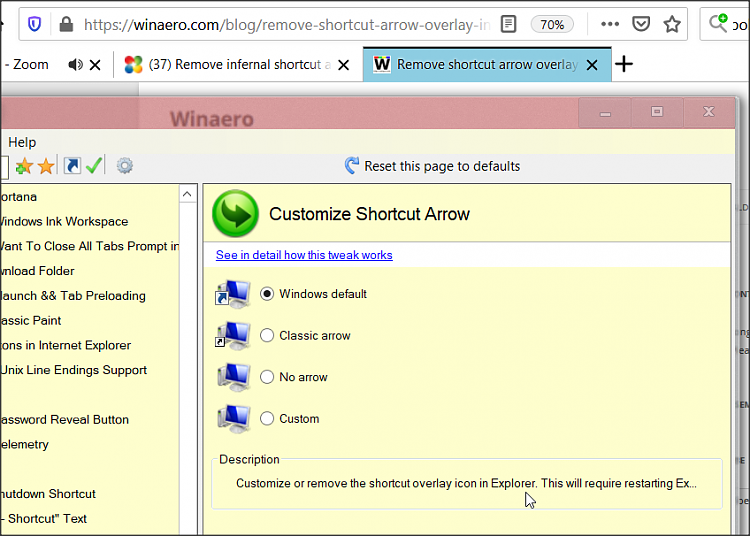
Task: Click Reset this page to defaults
Action: tap(432, 166)
